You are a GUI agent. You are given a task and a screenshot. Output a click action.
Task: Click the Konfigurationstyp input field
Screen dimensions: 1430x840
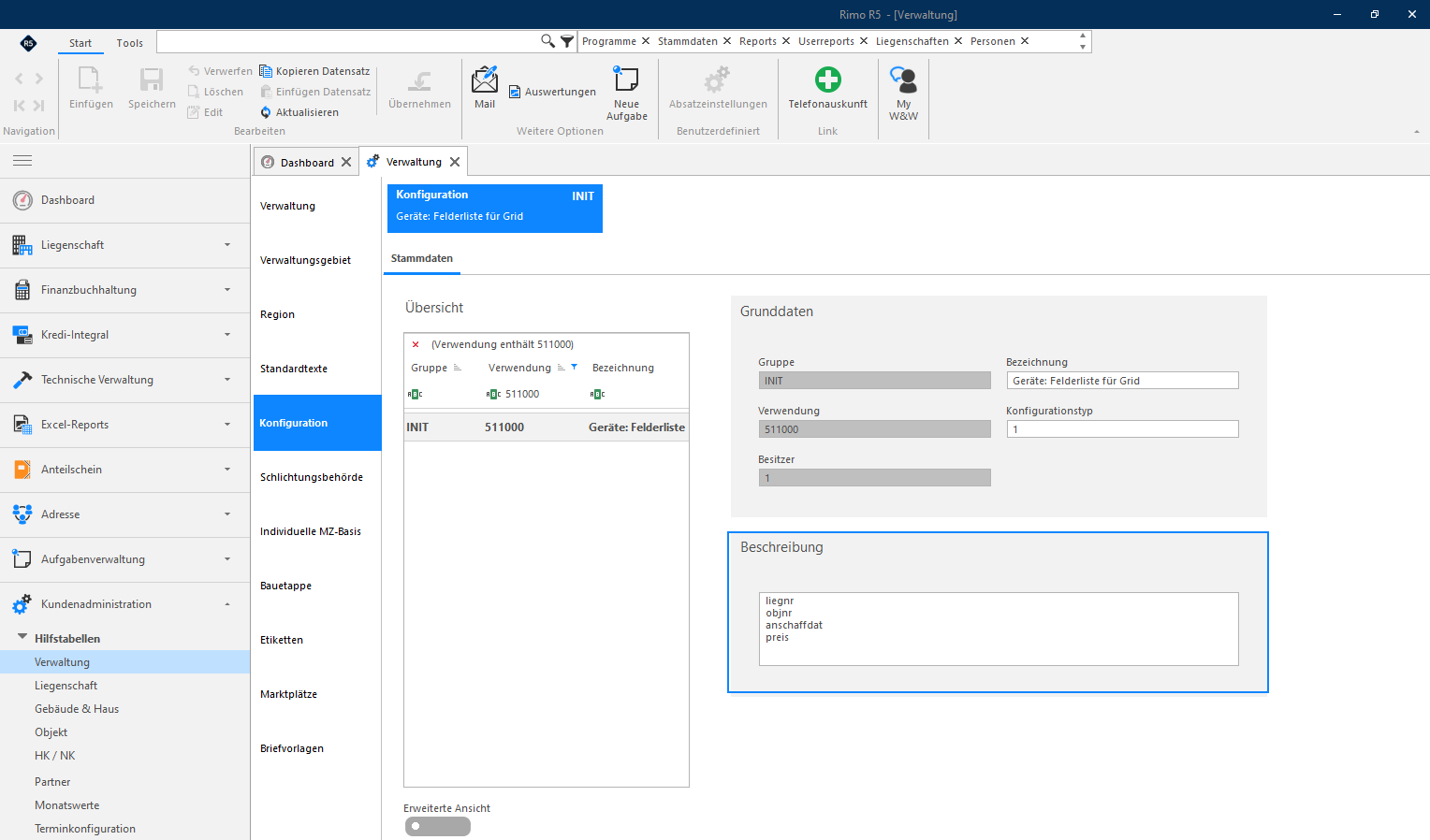tap(1122, 429)
